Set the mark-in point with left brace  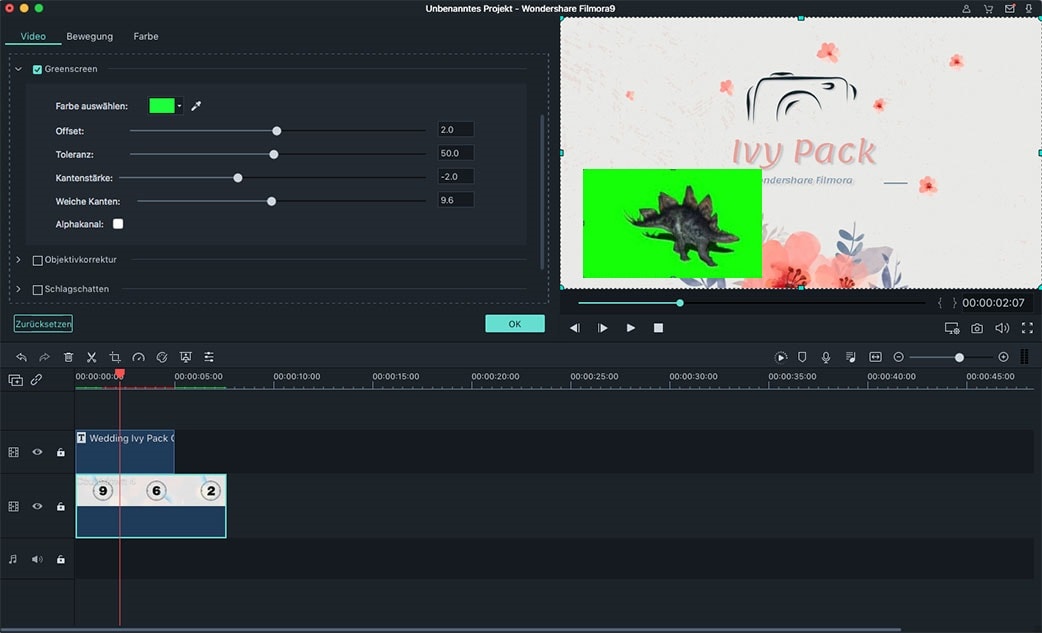click(940, 303)
